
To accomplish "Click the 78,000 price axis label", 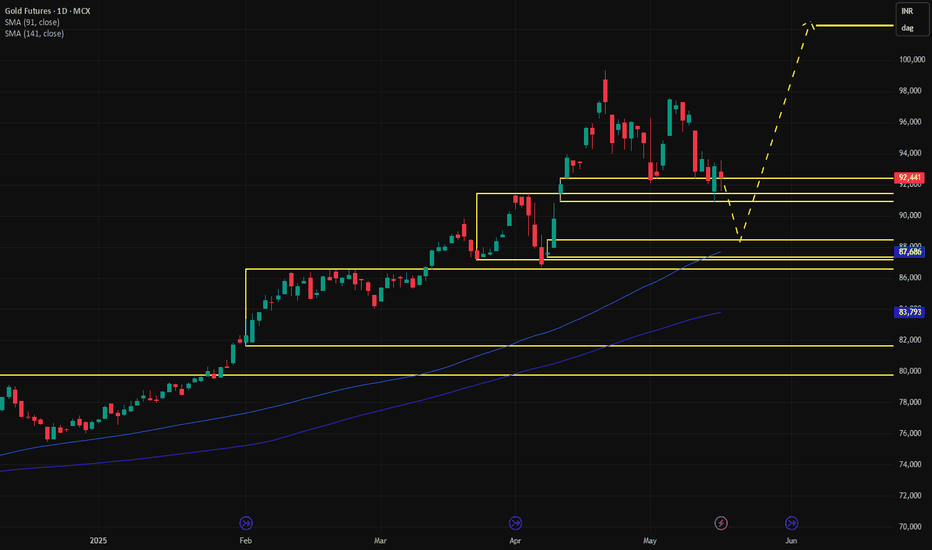I will 911,403.
